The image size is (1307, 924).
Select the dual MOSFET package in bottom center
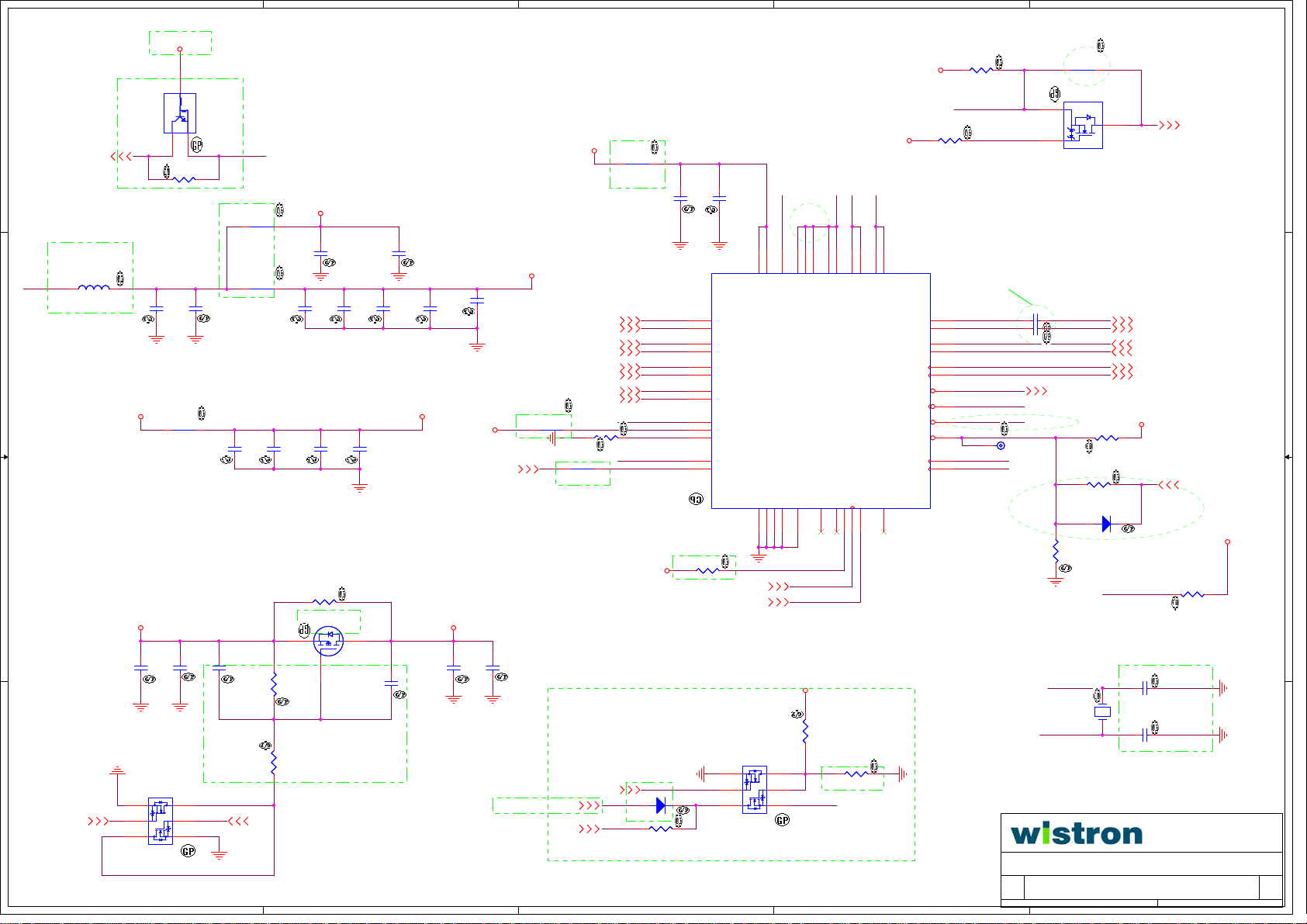(755, 790)
